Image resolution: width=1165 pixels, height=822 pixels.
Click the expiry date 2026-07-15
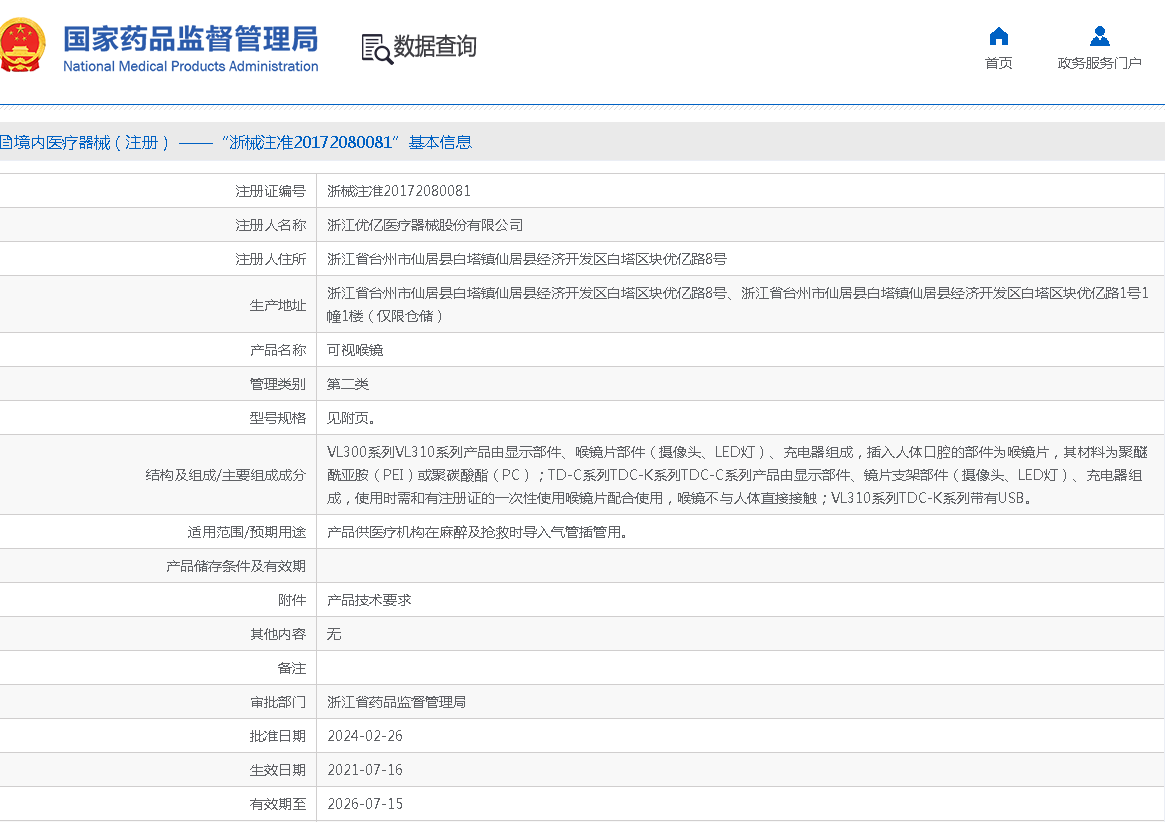365,804
